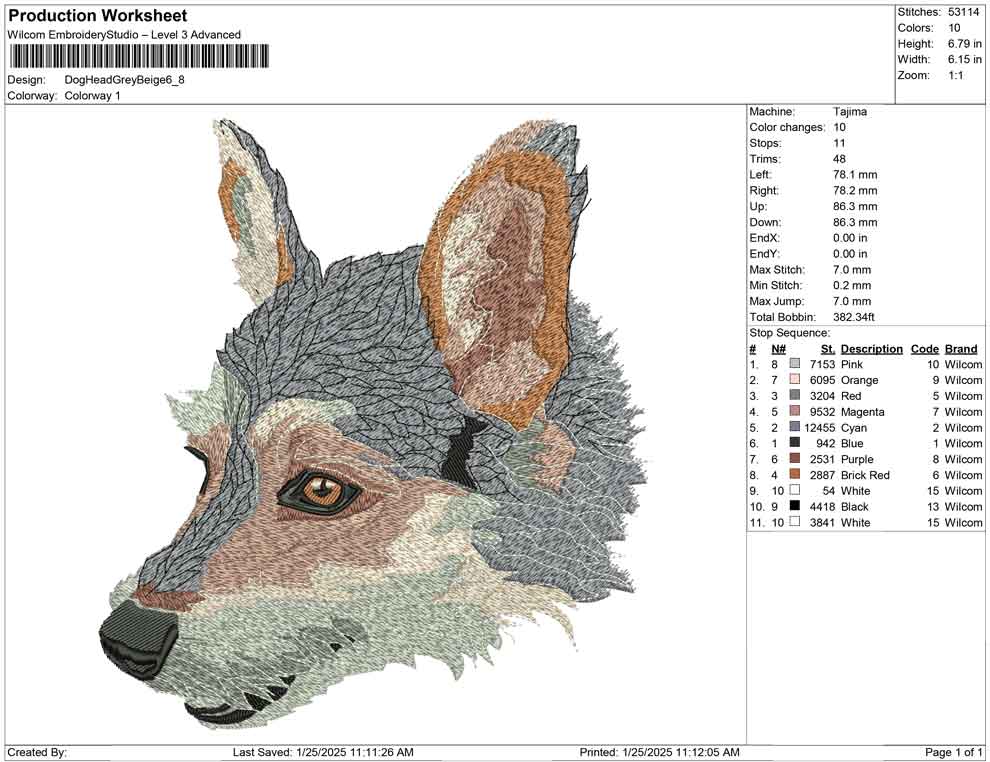Click the Purple thread color swatch
This screenshot has width=990, height=762.
[793, 459]
